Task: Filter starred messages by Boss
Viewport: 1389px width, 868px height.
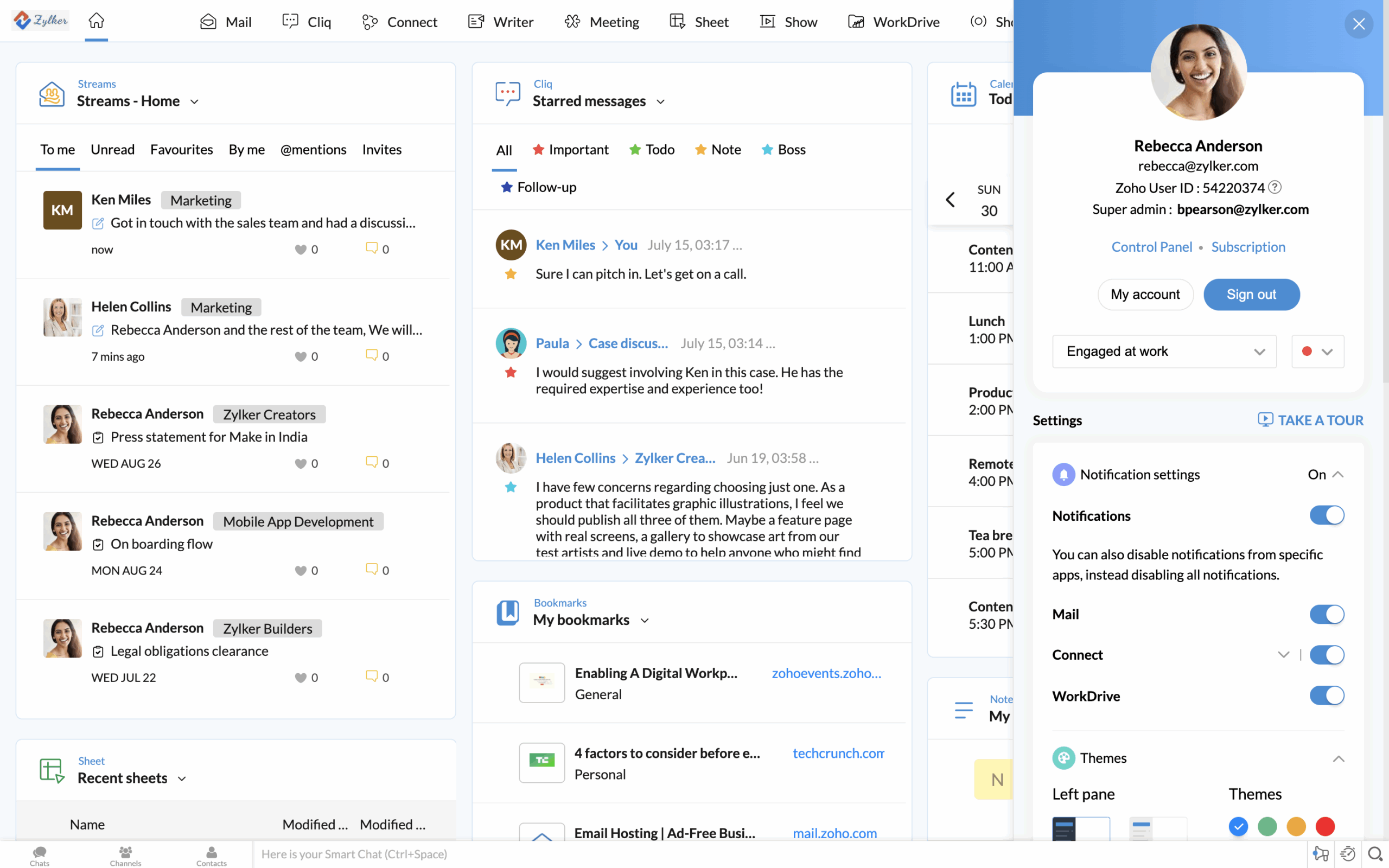Action: [x=783, y=150]
